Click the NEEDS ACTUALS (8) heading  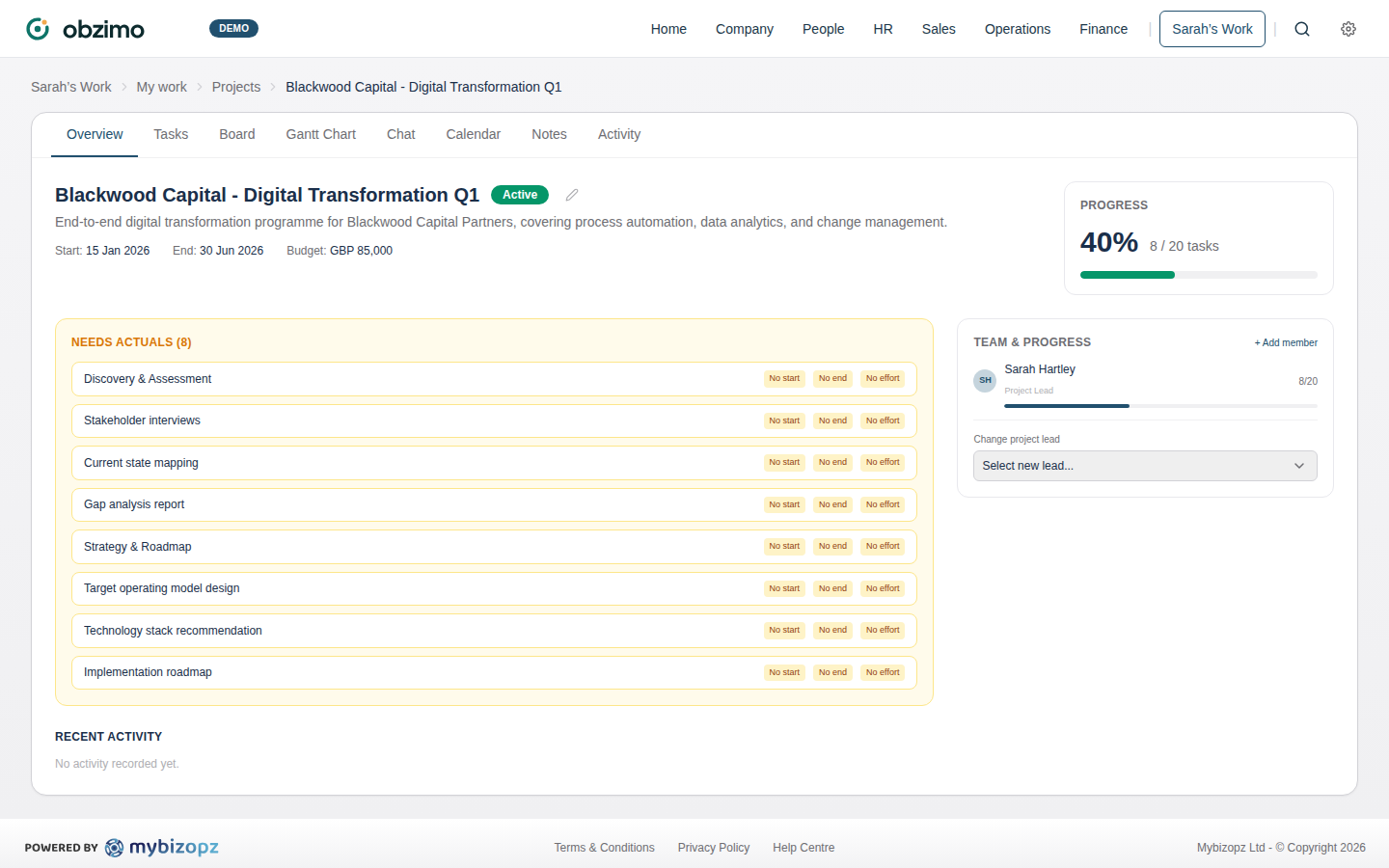coord(131,342)
